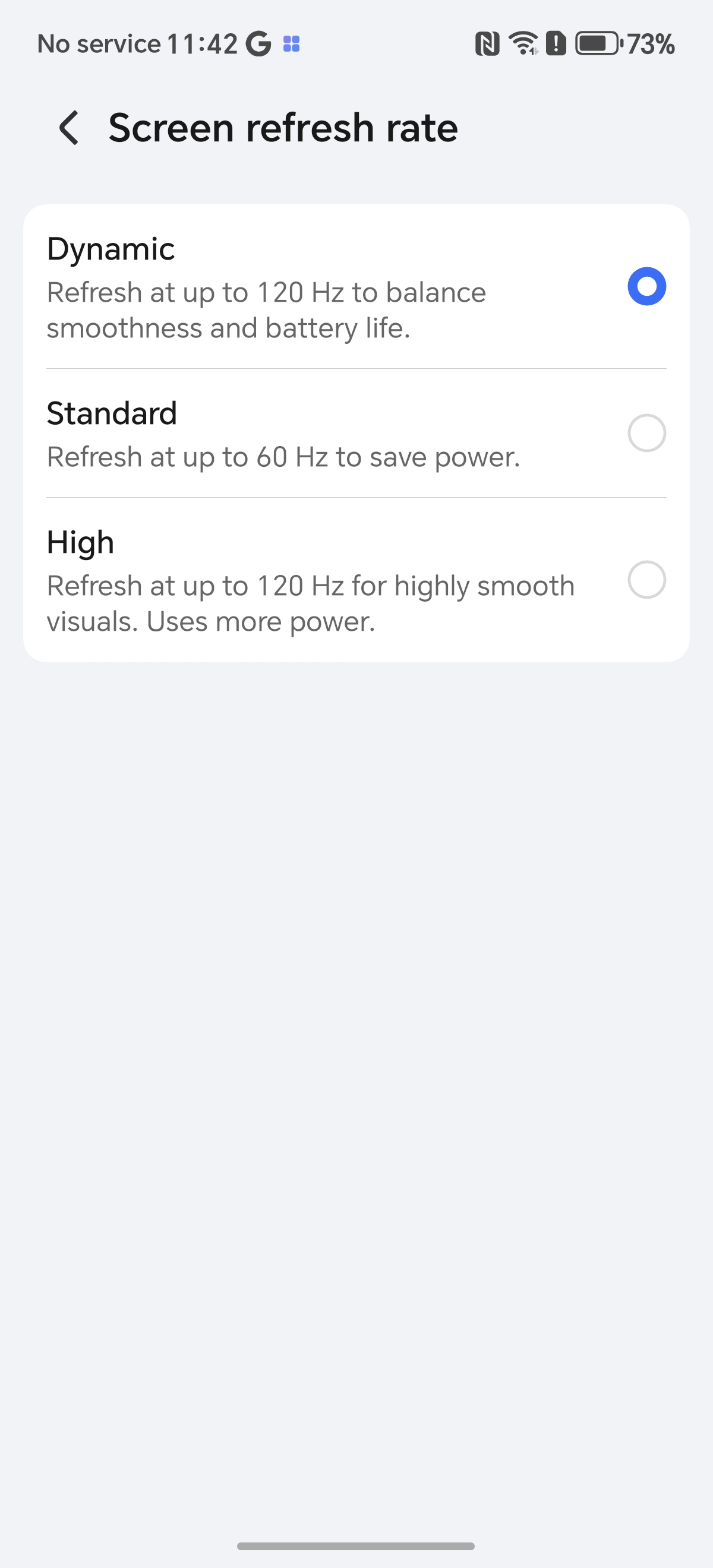Tap the home gesture navigation bar
Viewport: 713px width, 1568px height.
[x=355, y=1545]
